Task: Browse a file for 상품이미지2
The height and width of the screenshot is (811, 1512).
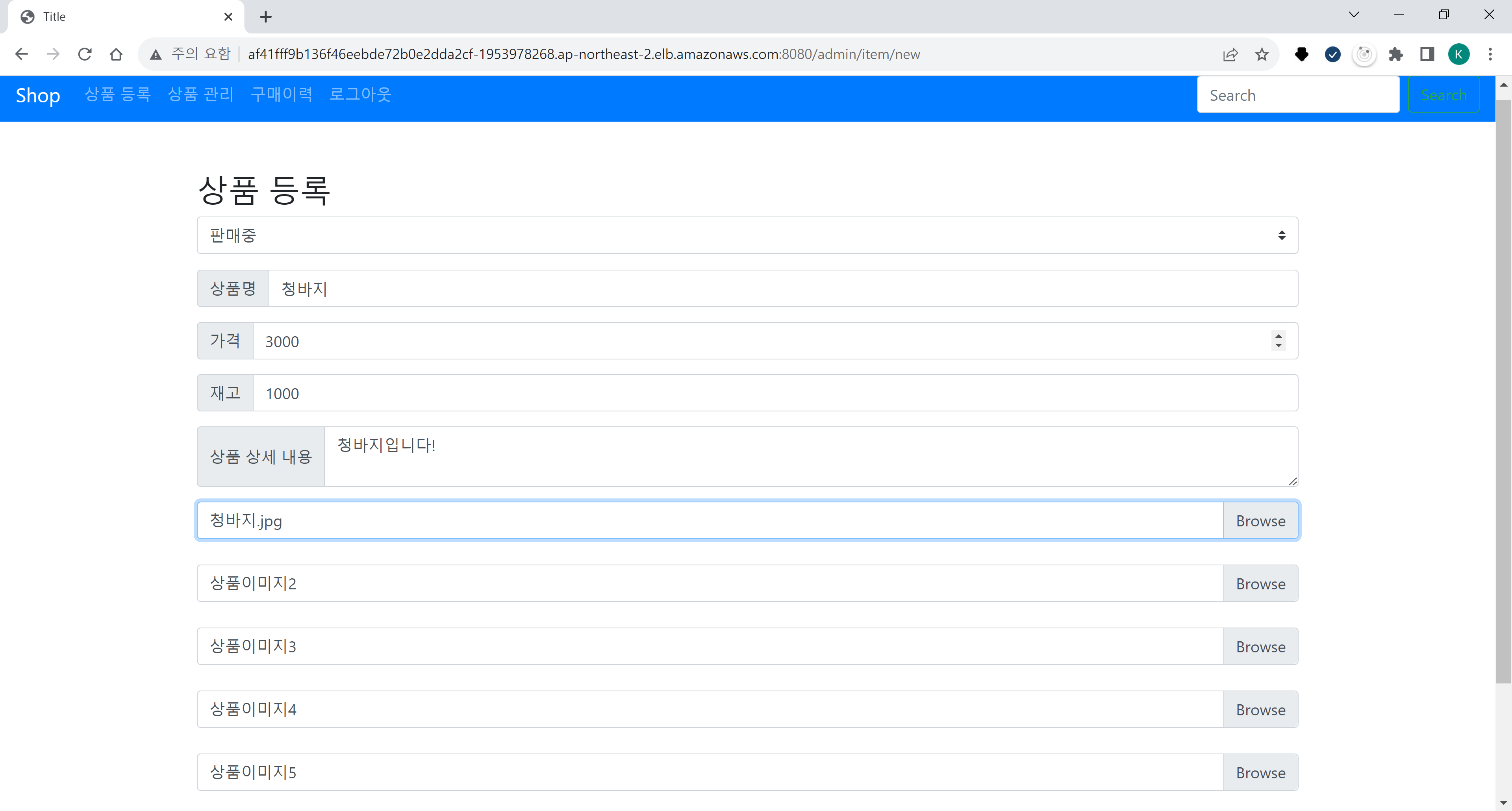Action: (1260, 583)
